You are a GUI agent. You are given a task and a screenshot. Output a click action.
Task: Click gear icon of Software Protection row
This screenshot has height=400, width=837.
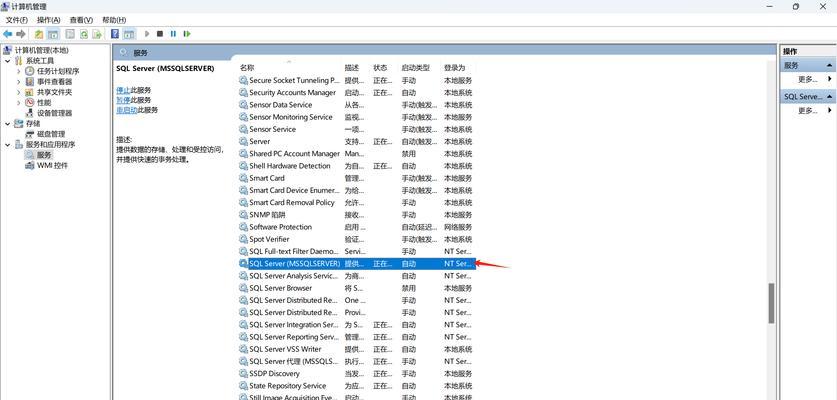(243, 227)
